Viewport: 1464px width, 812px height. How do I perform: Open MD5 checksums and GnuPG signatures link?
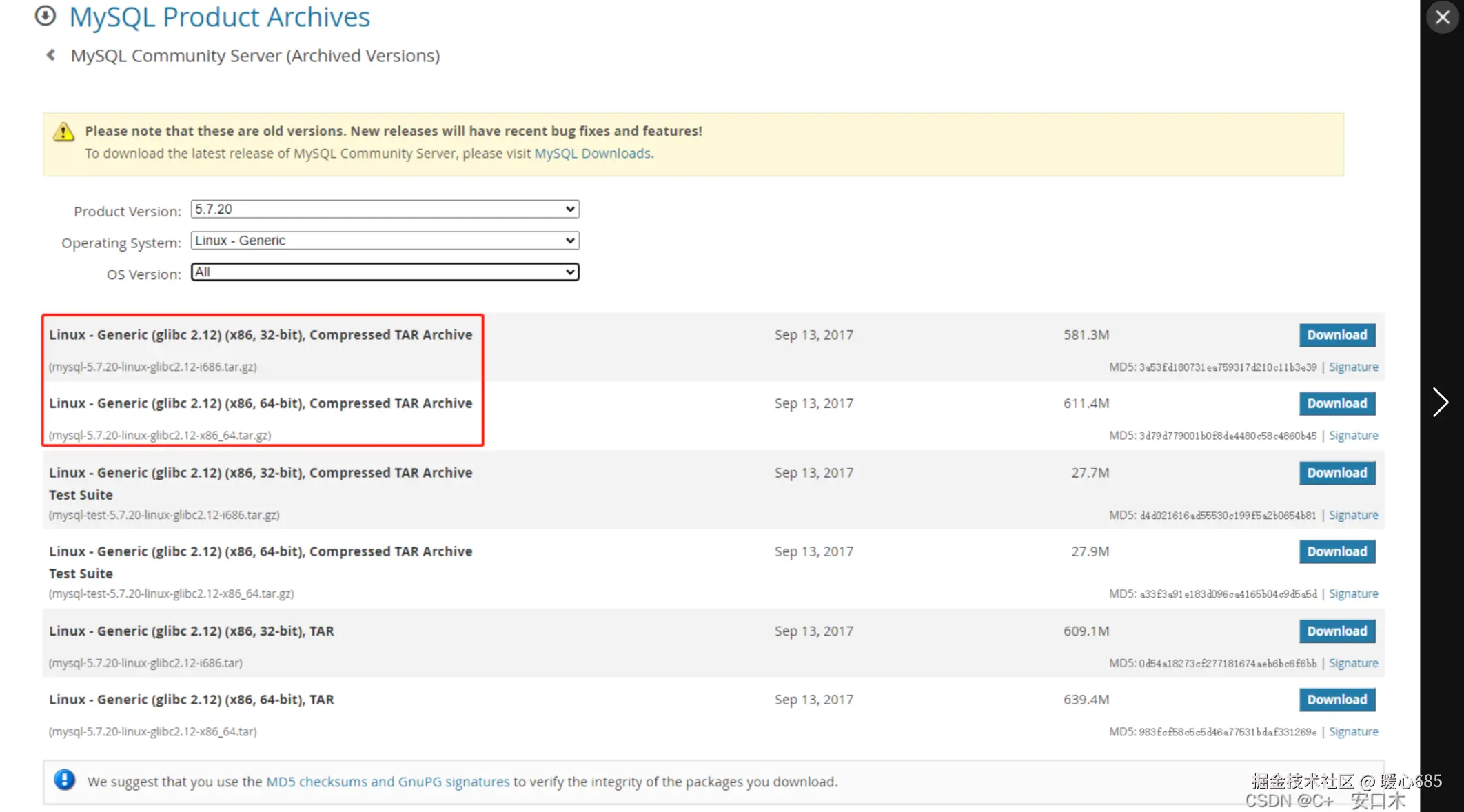(x=387, y=782)
